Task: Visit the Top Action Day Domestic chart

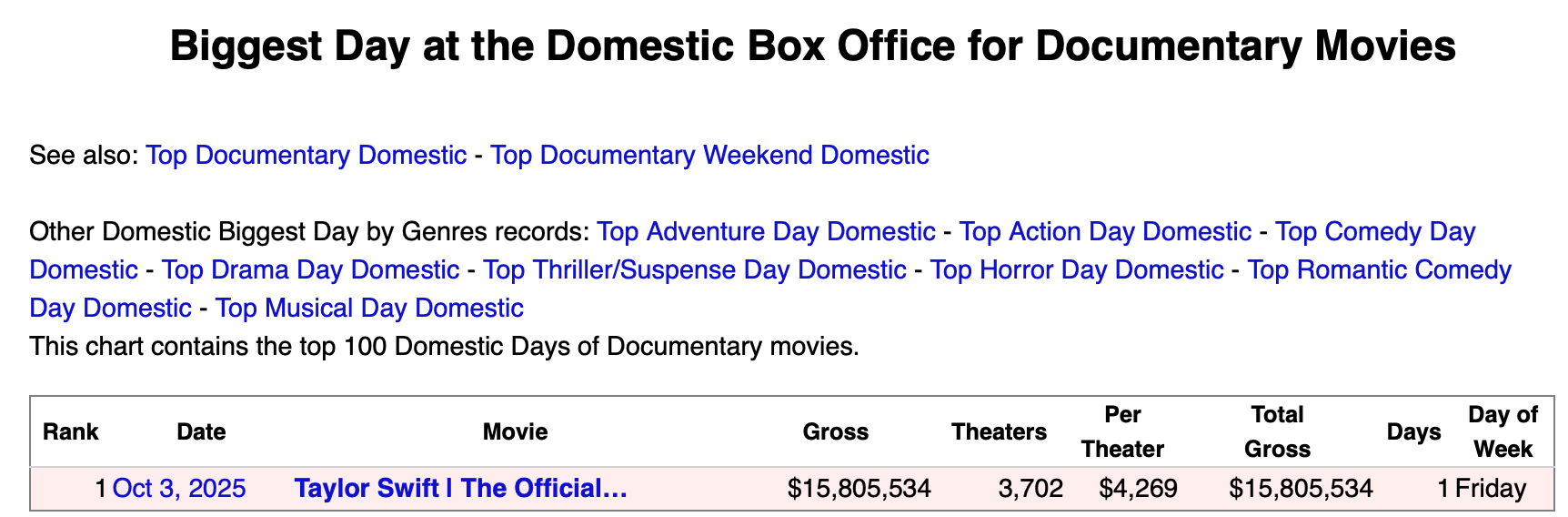Action: click(x=1105, y=231)
